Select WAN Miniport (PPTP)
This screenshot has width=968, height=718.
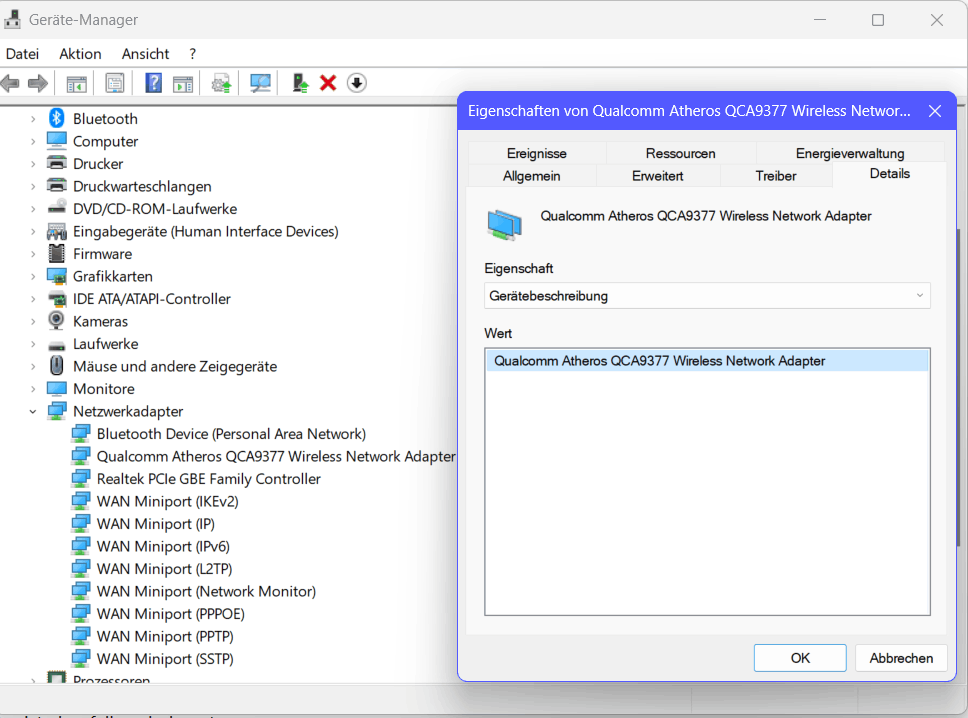165,637
